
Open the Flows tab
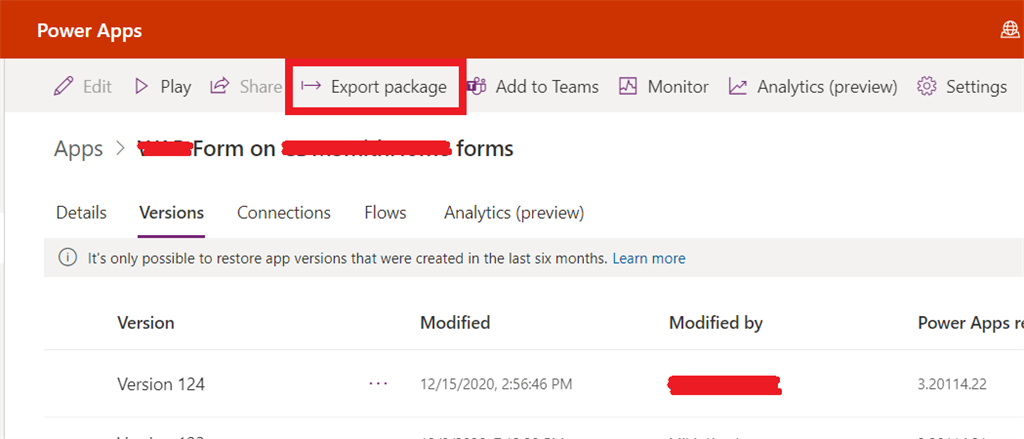click(x=385, y=213)
